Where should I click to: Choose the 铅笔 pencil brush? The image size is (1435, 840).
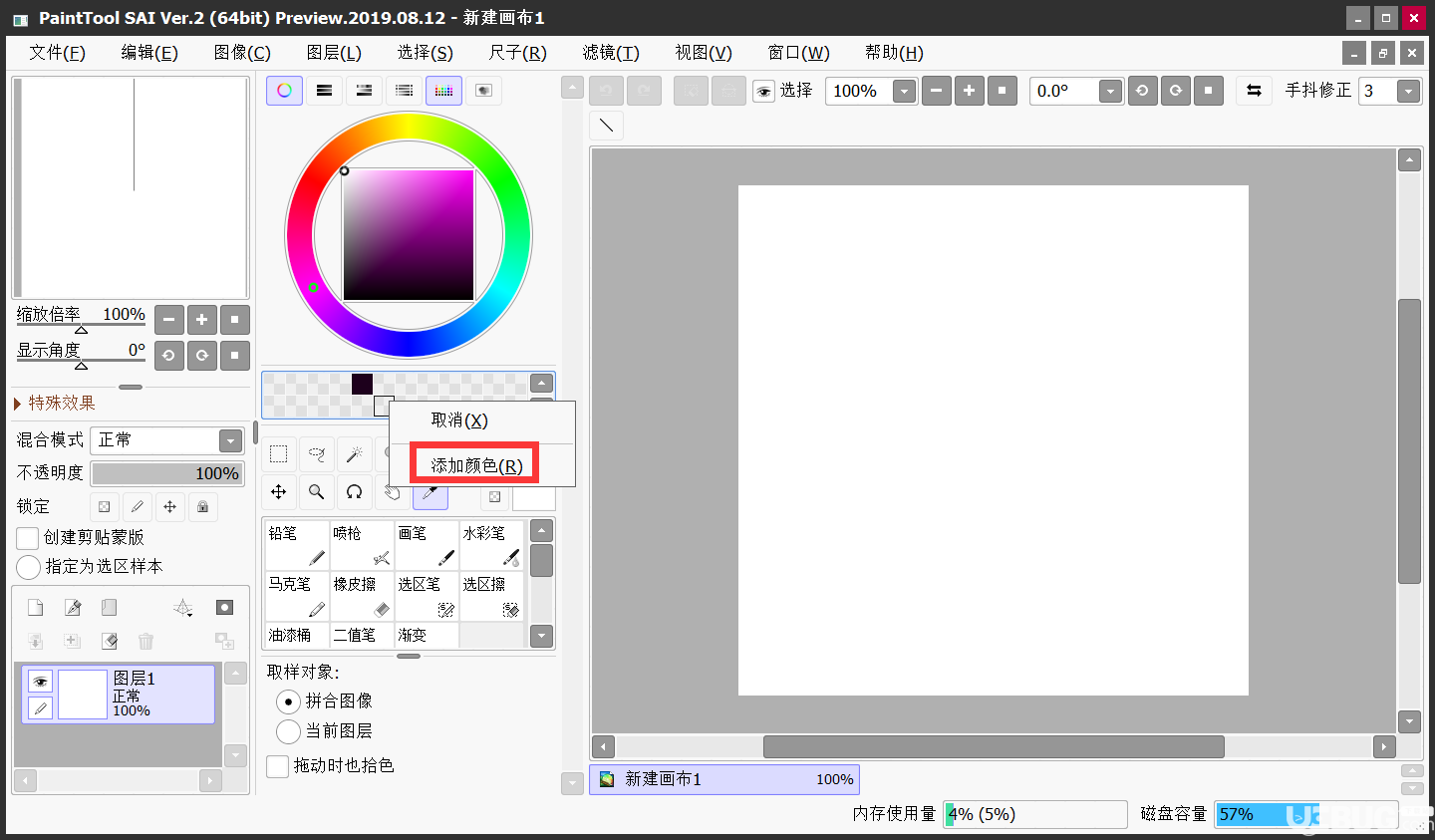(297, 545)
